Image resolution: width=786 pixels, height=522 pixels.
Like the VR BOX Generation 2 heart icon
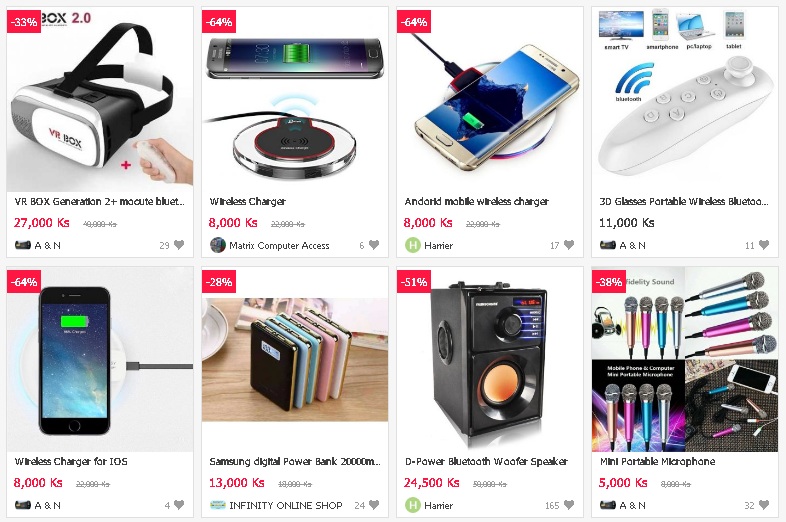pos(179,245)
